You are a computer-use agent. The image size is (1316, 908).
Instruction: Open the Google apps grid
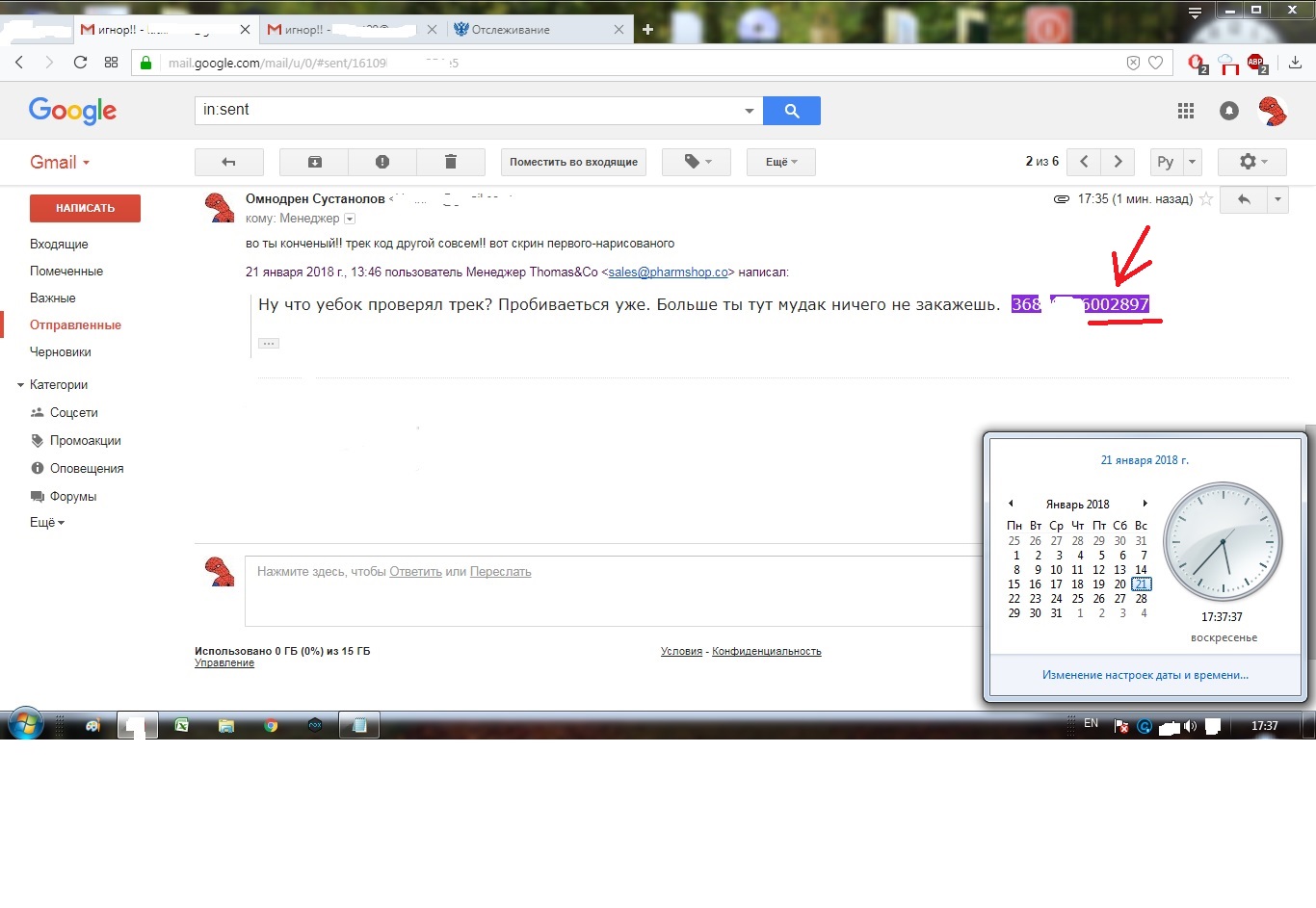[x=1186, y=111]
